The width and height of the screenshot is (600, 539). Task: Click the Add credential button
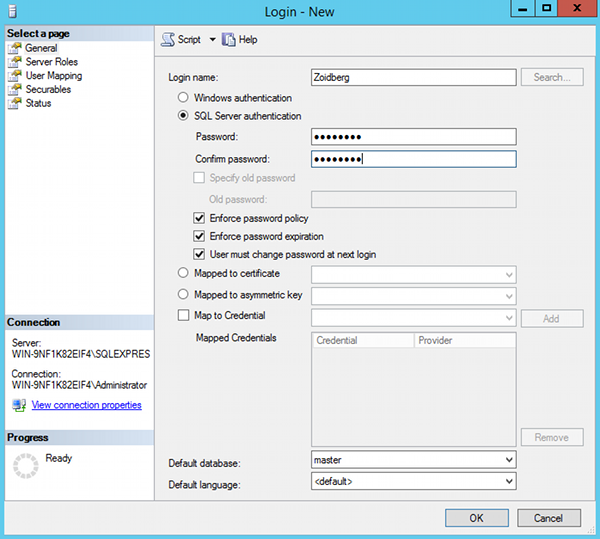(x=552, y=319)
